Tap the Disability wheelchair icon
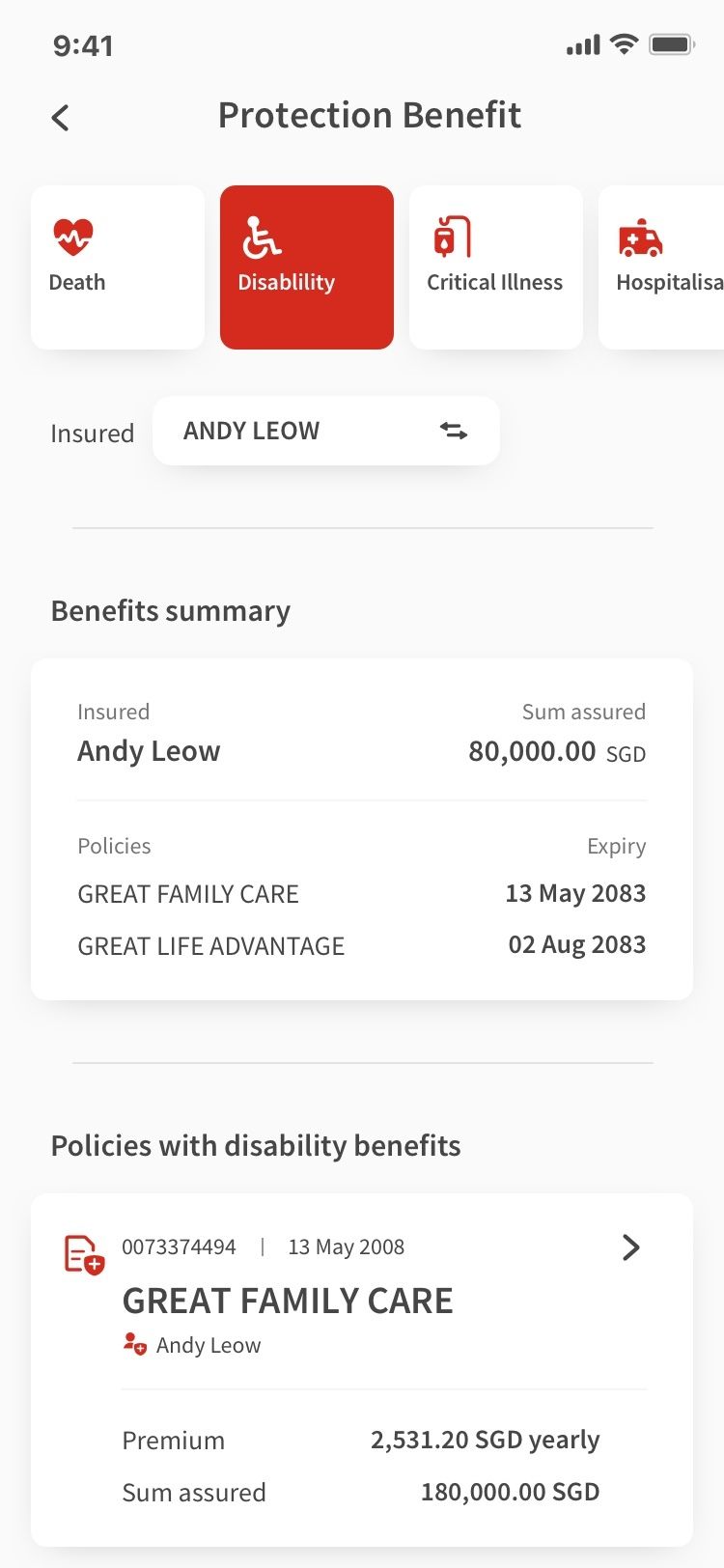The image size is (724, 1568). point(262,238)
